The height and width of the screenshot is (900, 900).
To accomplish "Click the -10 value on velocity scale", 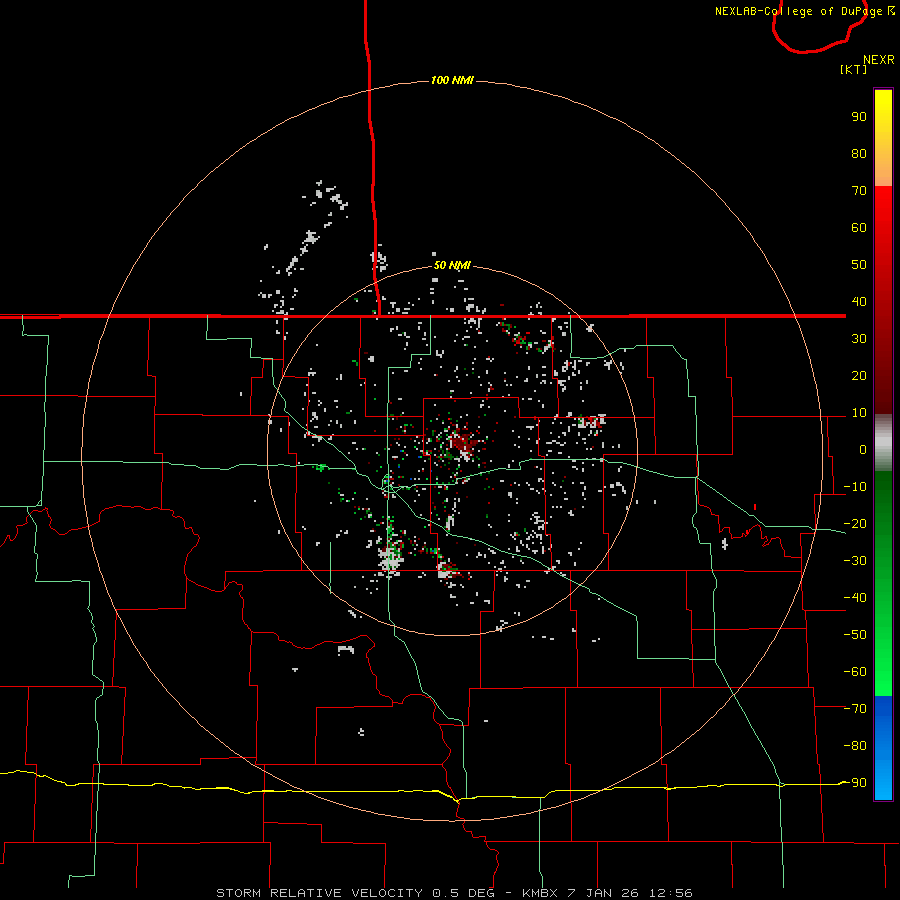I will (855, 487).
